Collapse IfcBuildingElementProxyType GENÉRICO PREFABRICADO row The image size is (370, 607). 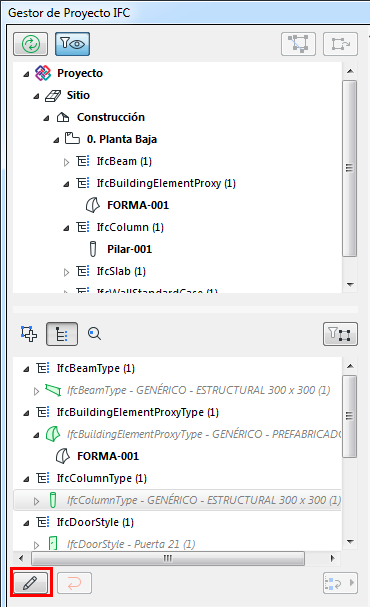pos(36,436)
